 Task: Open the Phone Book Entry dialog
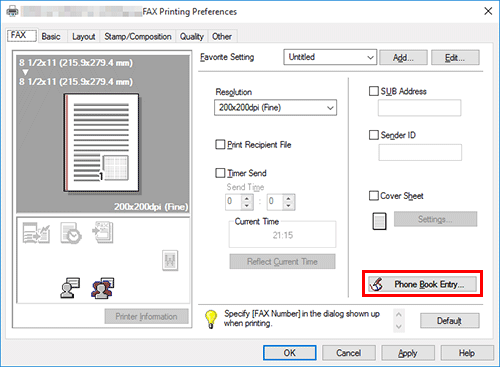click(422, 284)
